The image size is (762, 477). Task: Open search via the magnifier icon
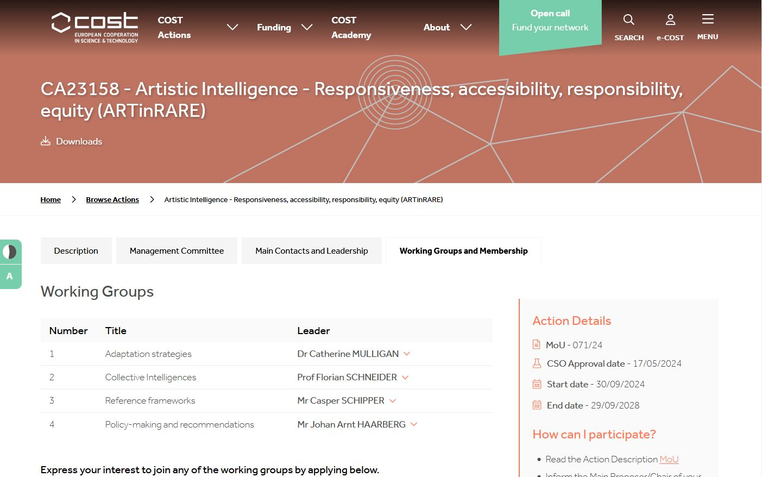tap(628, 19)
